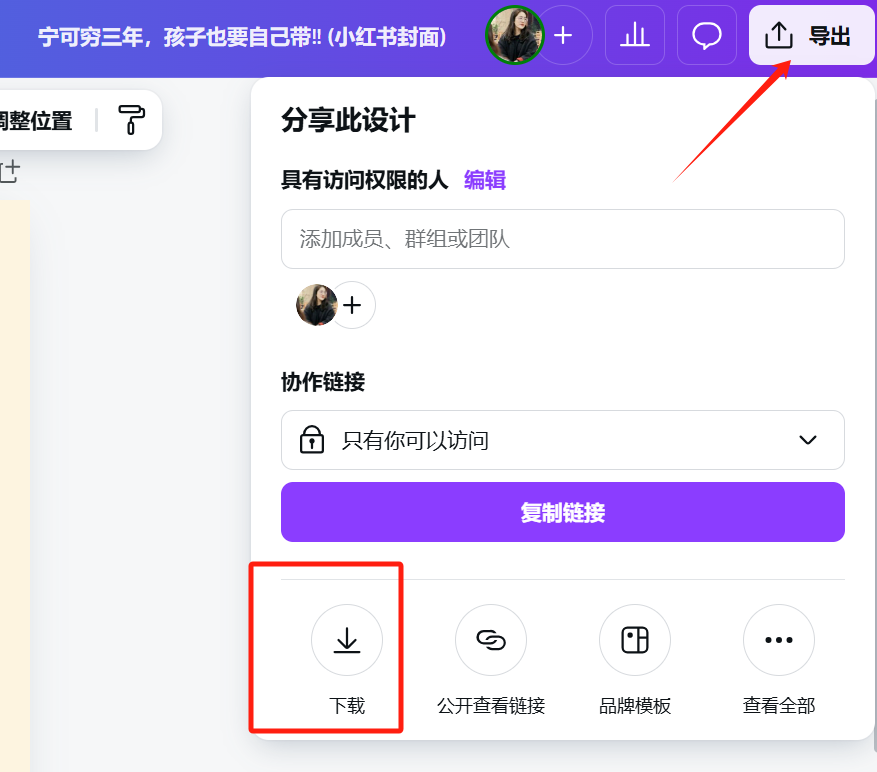
Task: Expand the 只有你可以访问 access dropdown
Action: 562,439
